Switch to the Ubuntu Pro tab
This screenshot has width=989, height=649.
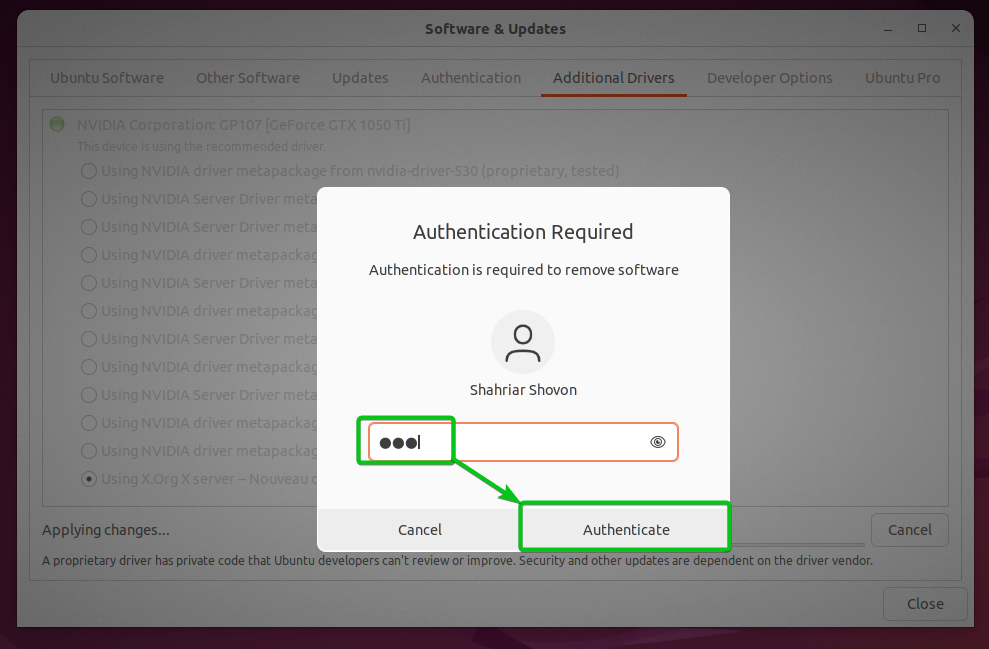pos(903,78)
